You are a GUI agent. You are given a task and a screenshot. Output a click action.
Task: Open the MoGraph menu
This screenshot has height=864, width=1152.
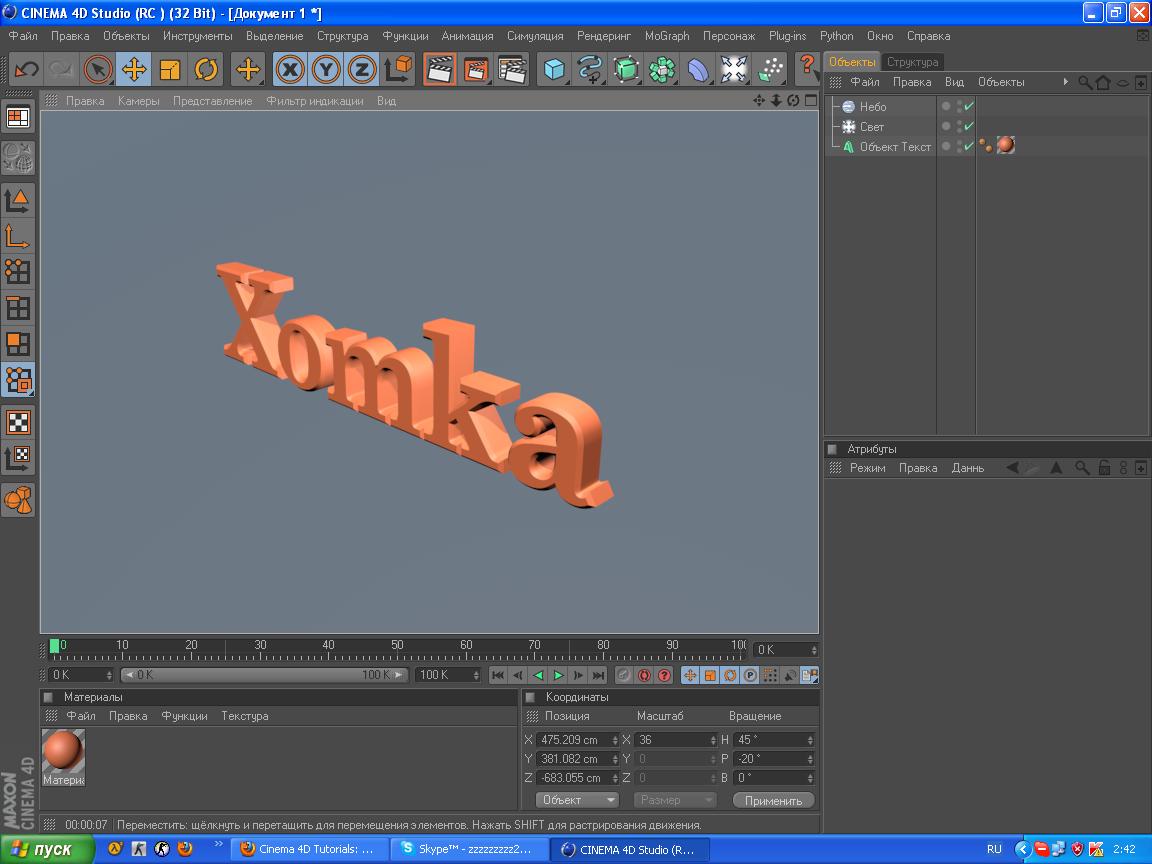[666, 36]
